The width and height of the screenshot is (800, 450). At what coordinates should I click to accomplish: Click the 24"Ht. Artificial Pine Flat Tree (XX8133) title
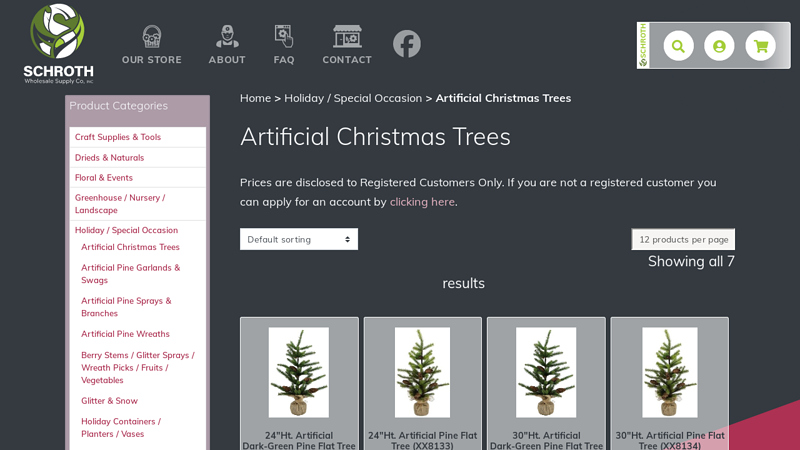tap(422, 440)
